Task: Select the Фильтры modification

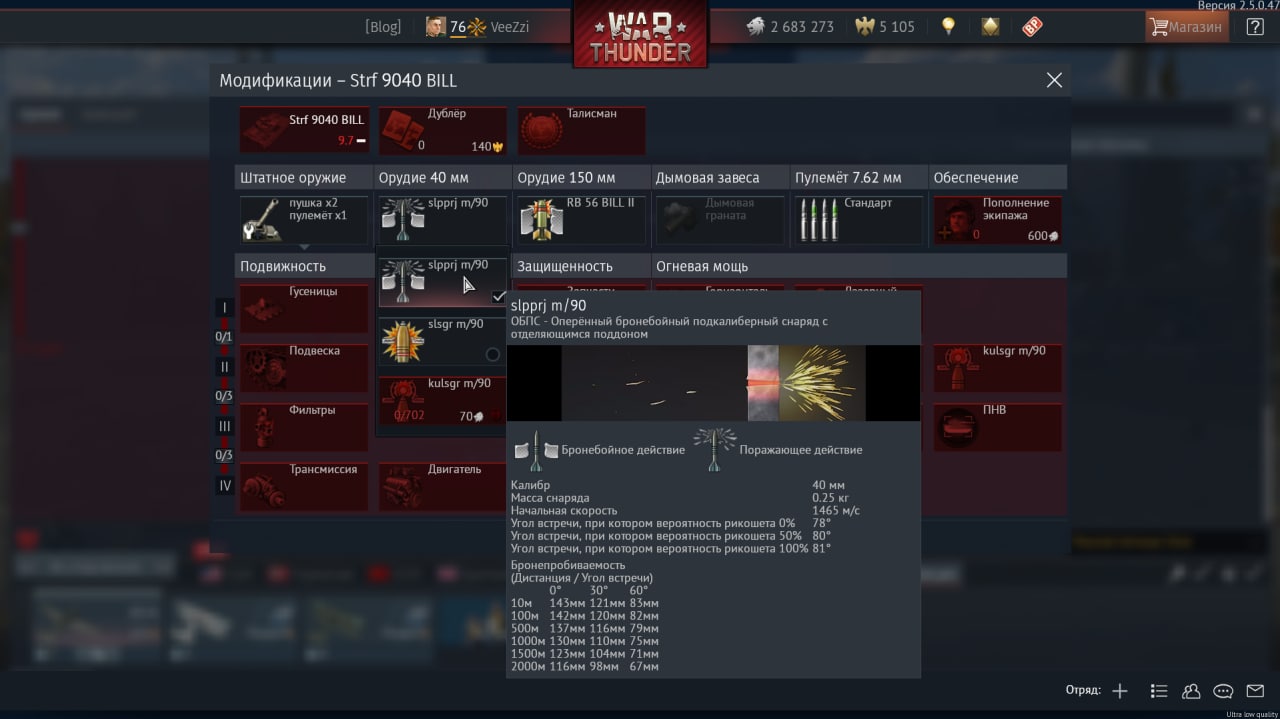Action: (x=304, y=427)
